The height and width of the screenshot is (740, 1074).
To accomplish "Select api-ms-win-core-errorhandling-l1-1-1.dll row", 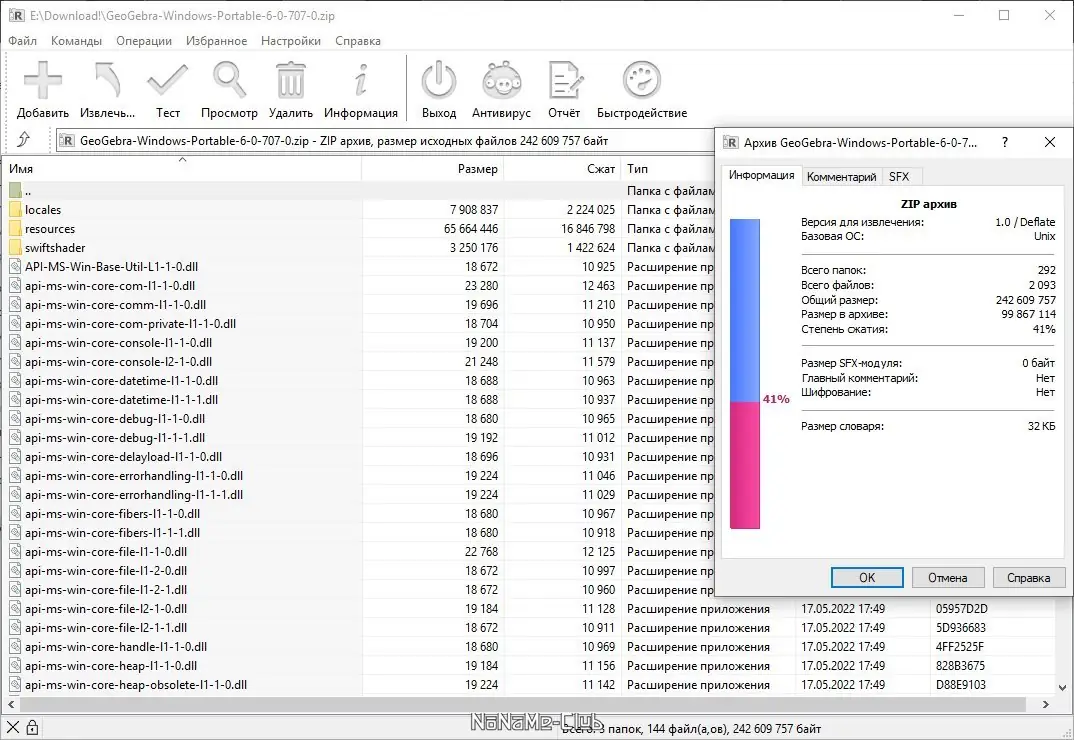I will pos(360,495).
